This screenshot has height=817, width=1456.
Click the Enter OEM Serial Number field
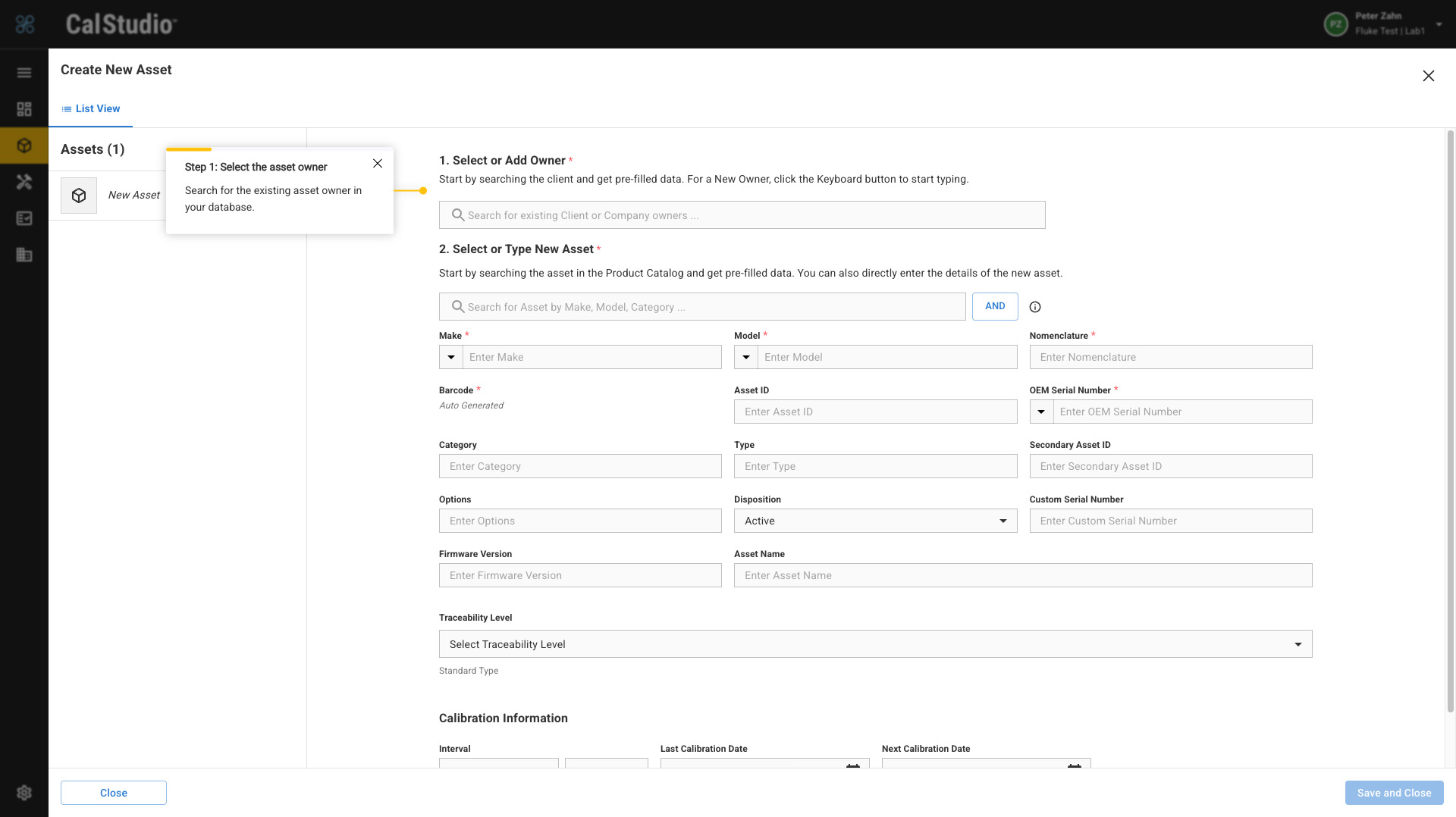(x=1183, y=412)
